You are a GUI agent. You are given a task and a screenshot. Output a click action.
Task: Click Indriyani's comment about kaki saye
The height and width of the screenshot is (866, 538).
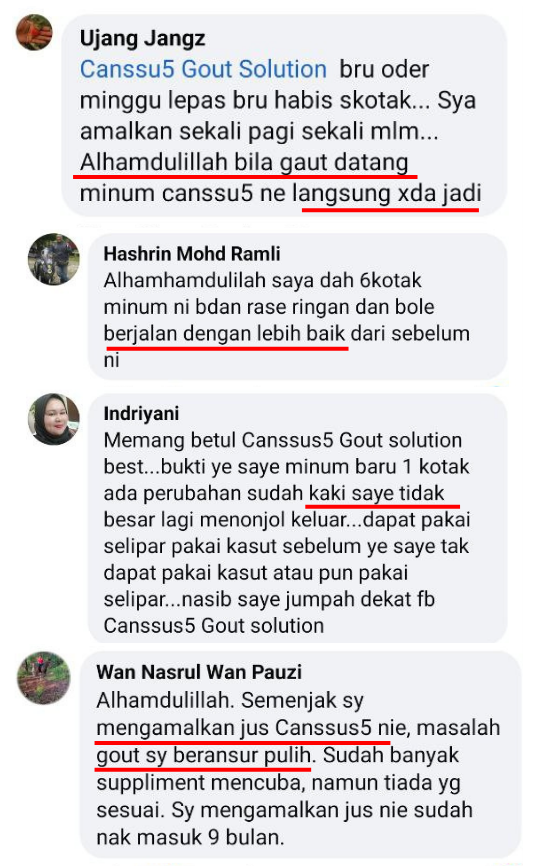point(287,532)
